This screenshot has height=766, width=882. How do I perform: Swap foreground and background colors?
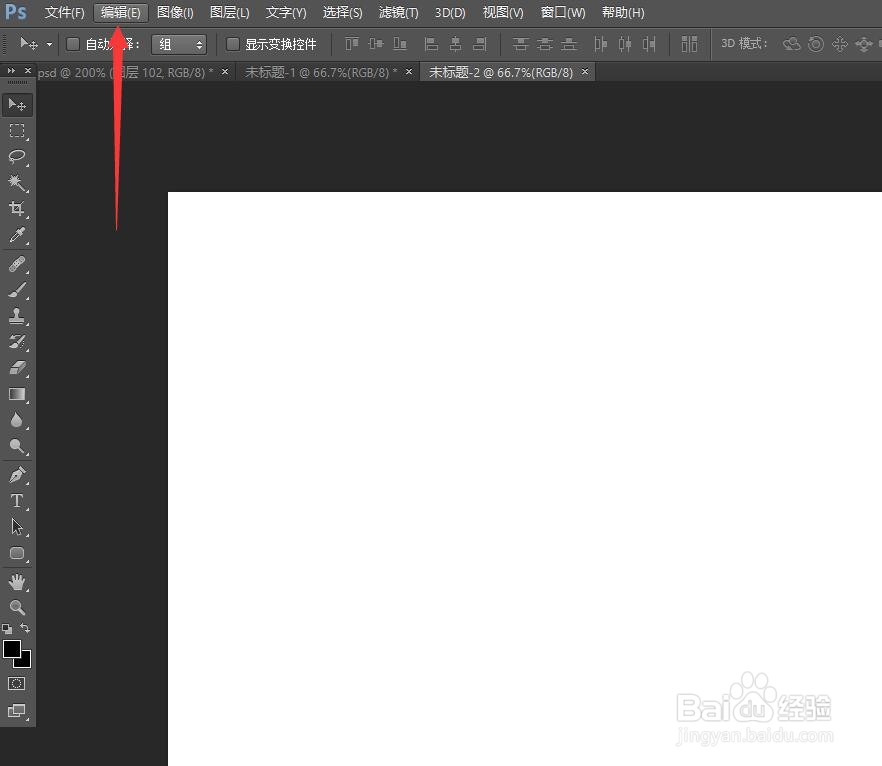(x=25, y=628)
